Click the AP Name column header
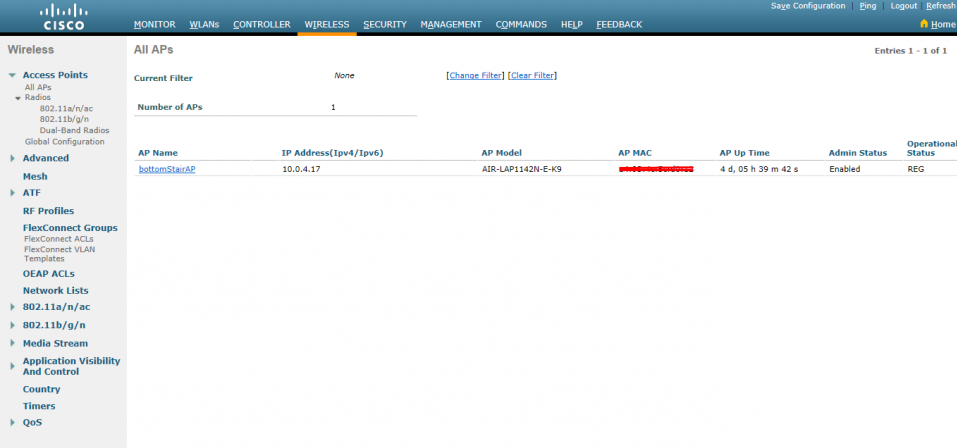The image size is (957, 448). pos(158,153)
